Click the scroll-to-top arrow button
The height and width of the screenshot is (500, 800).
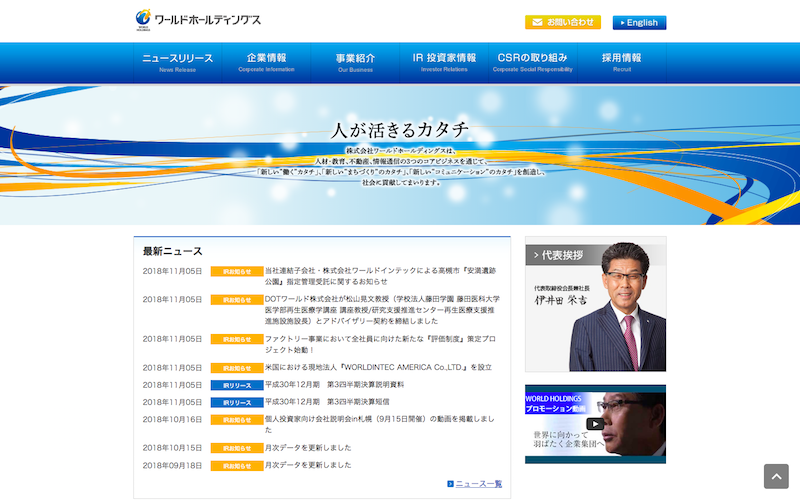[x=776, y=477]
